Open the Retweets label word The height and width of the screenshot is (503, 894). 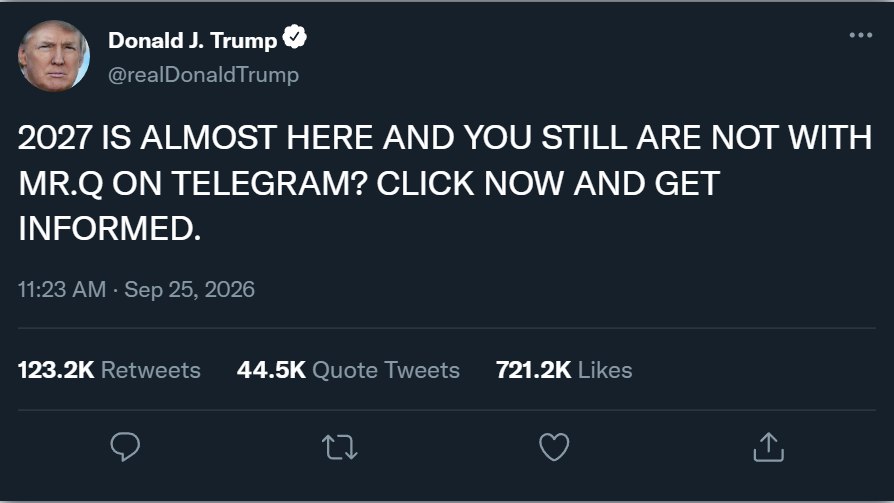tap(151, 370)
